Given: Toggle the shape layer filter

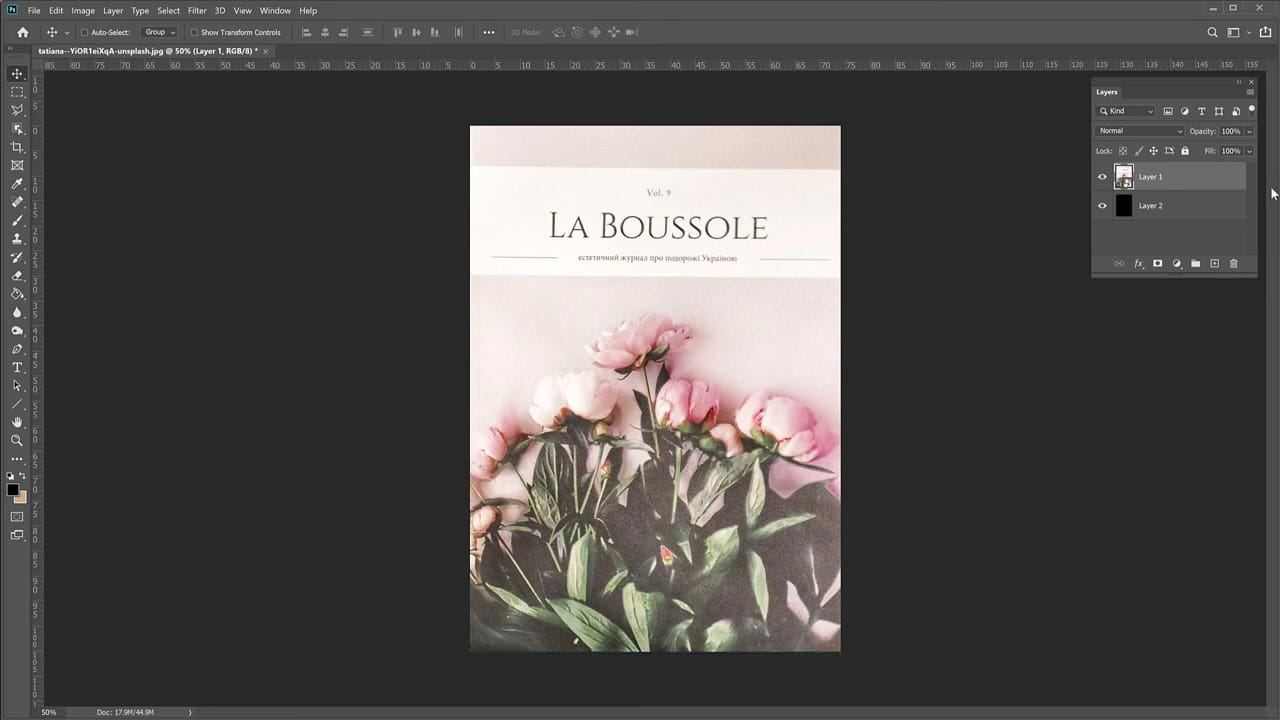Looking at the screenshot, I should (x=1219, y=111).
